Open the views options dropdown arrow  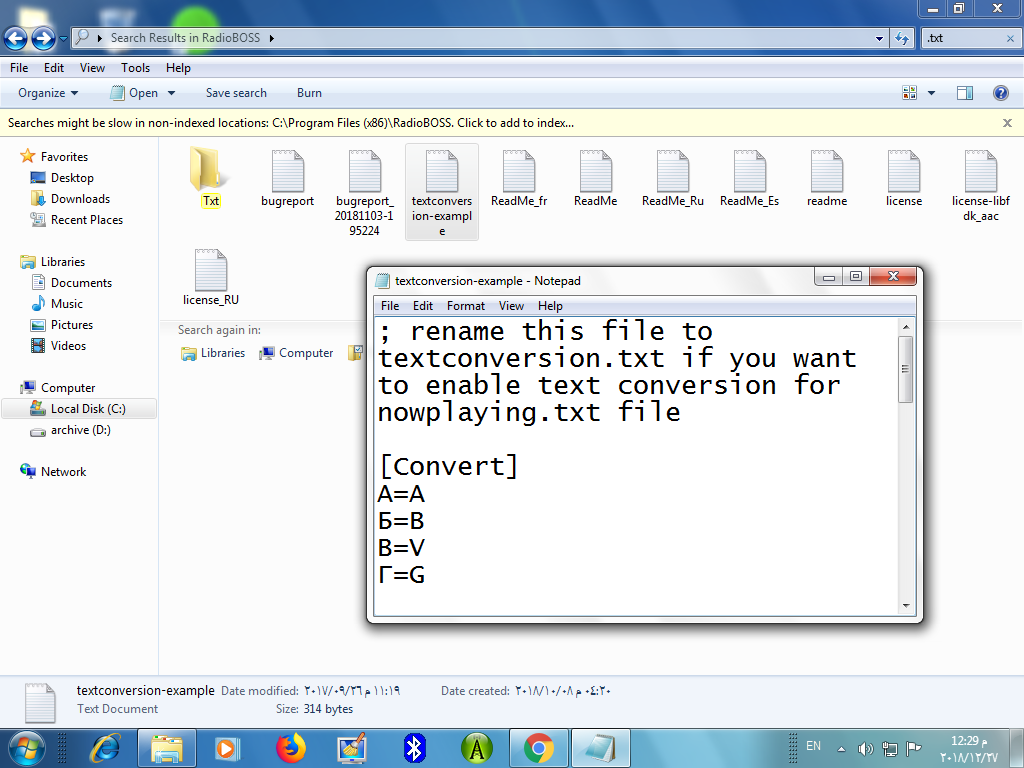pyautogui.click(x=931, y=93)
